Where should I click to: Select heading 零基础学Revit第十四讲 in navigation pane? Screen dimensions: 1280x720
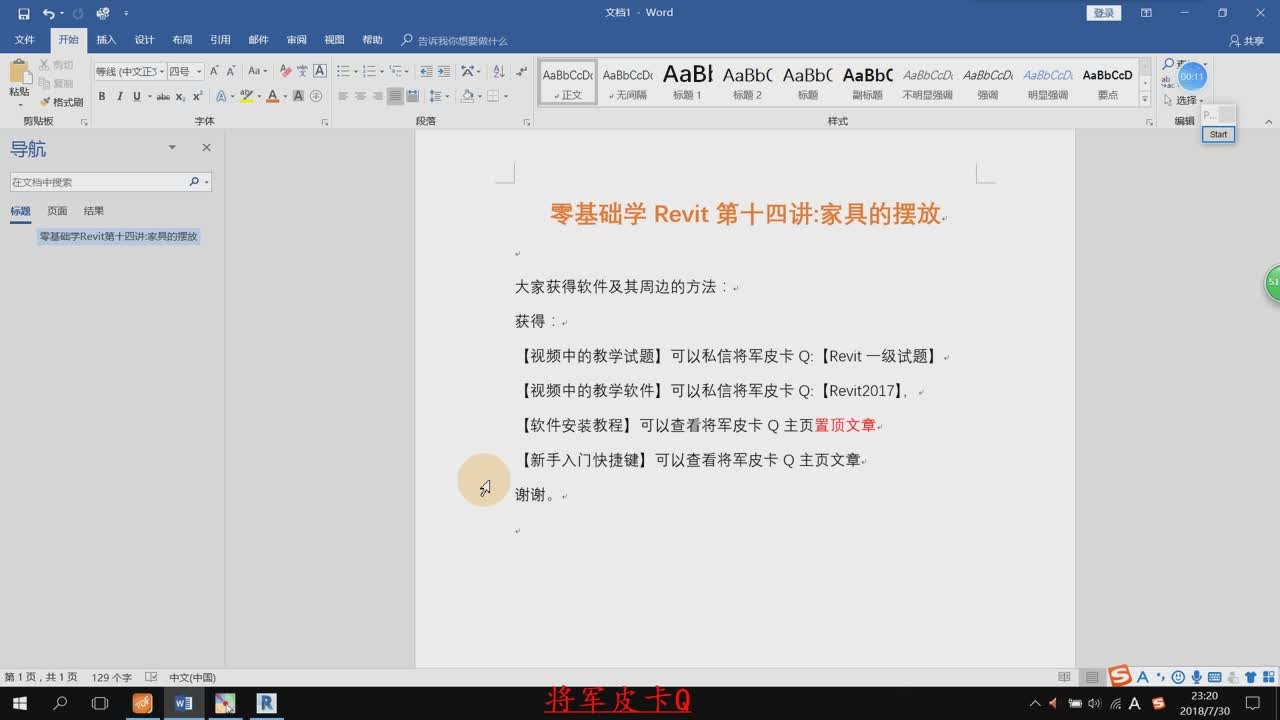click(119, 237)
